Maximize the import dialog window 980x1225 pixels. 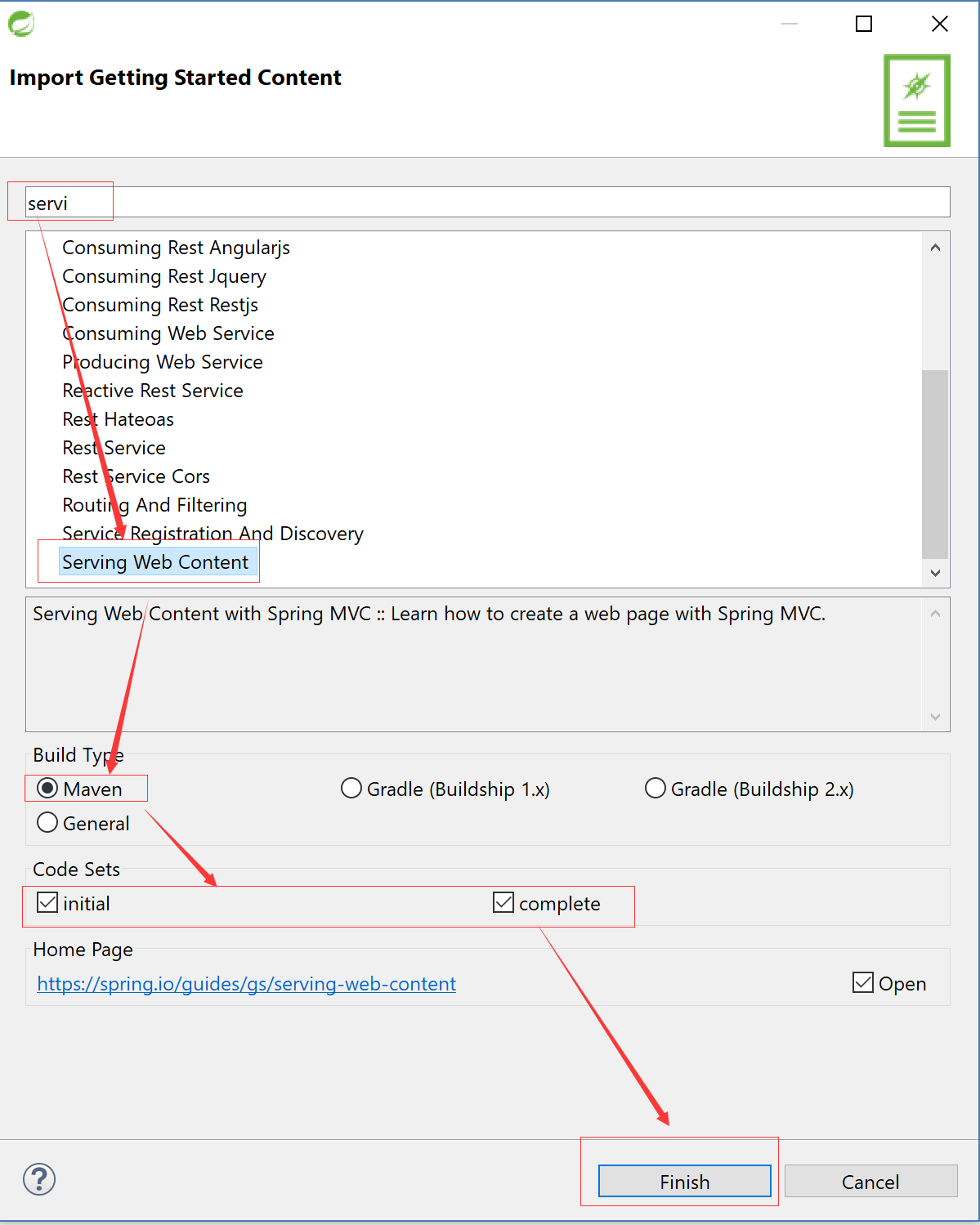[x=864, y=24]
